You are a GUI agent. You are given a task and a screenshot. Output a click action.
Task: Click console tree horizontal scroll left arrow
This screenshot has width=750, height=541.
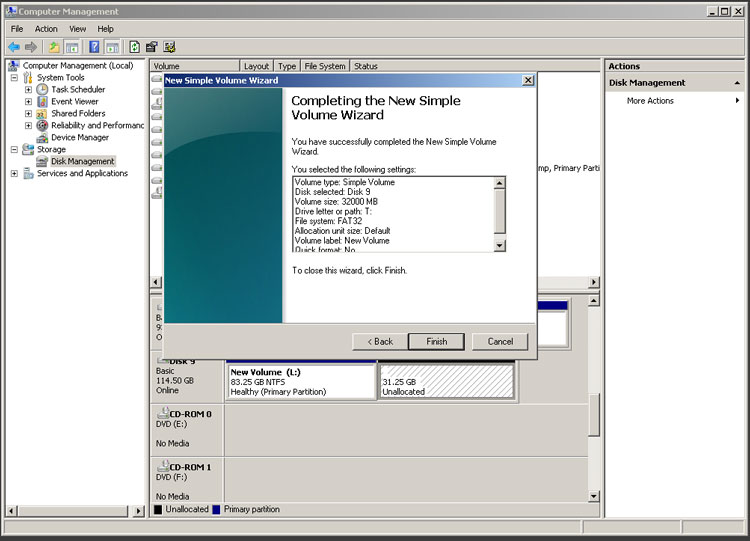click(11, 511)
